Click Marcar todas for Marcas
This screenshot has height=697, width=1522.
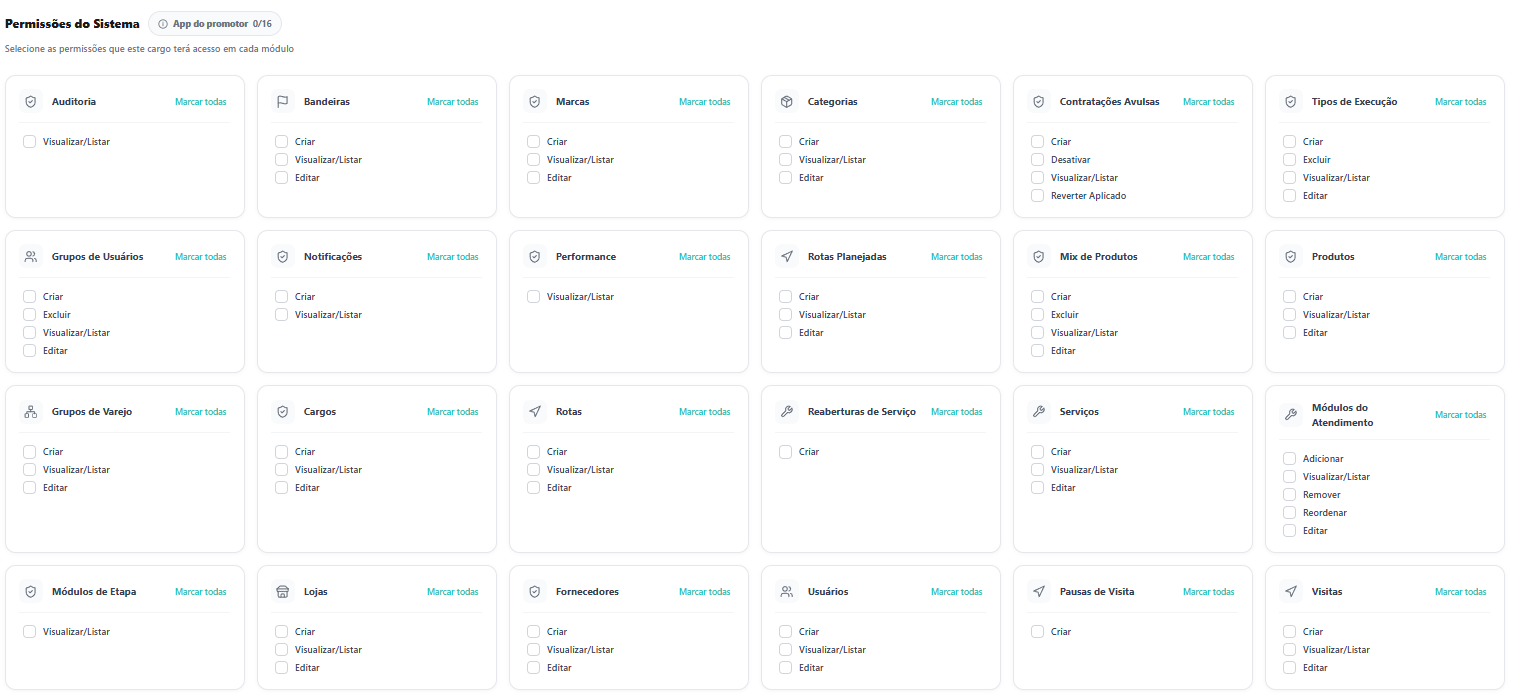coord(705,102)
